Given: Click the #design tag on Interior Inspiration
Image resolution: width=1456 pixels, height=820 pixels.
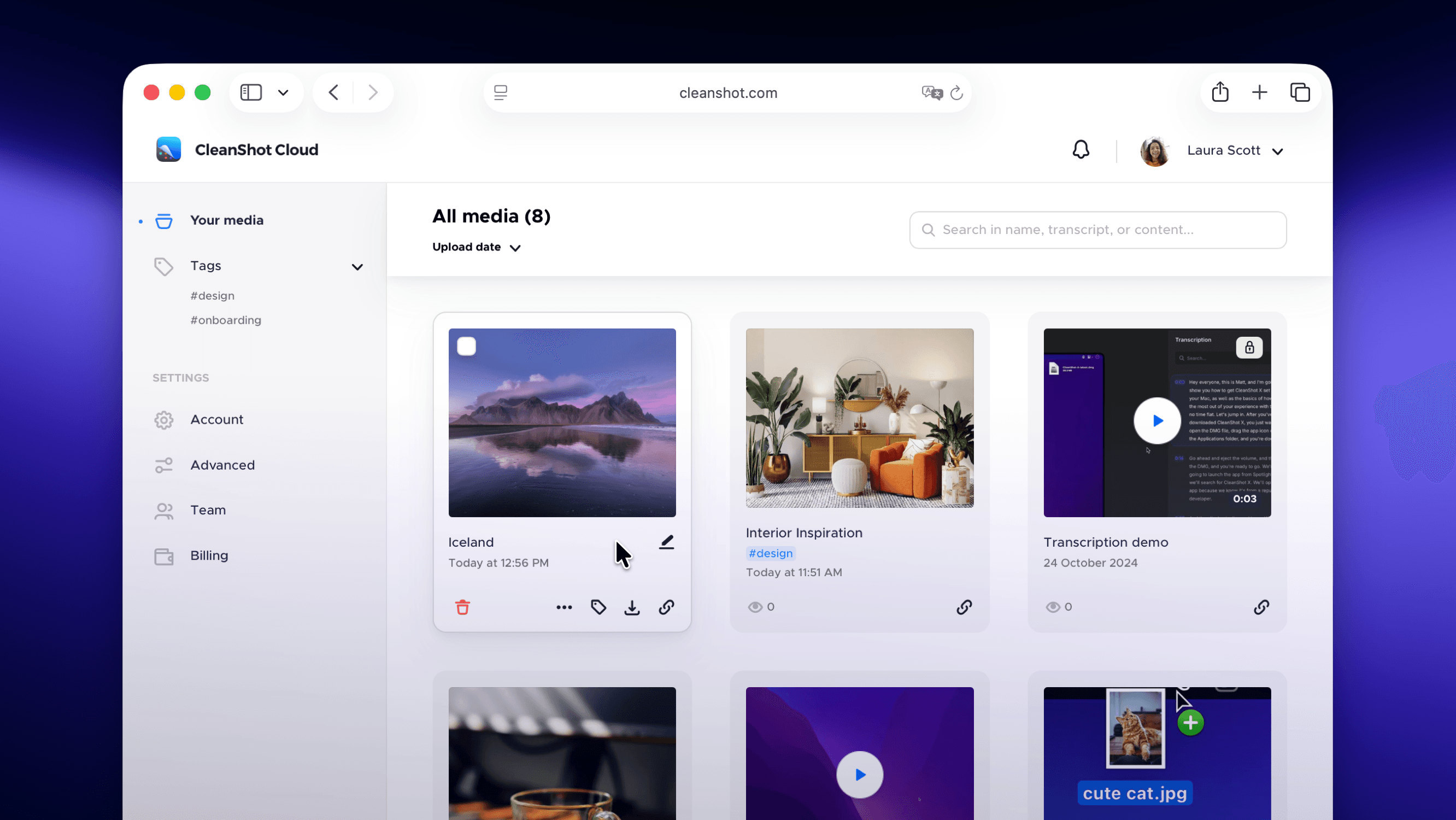Looking at the screenshot, I should 771,553.
